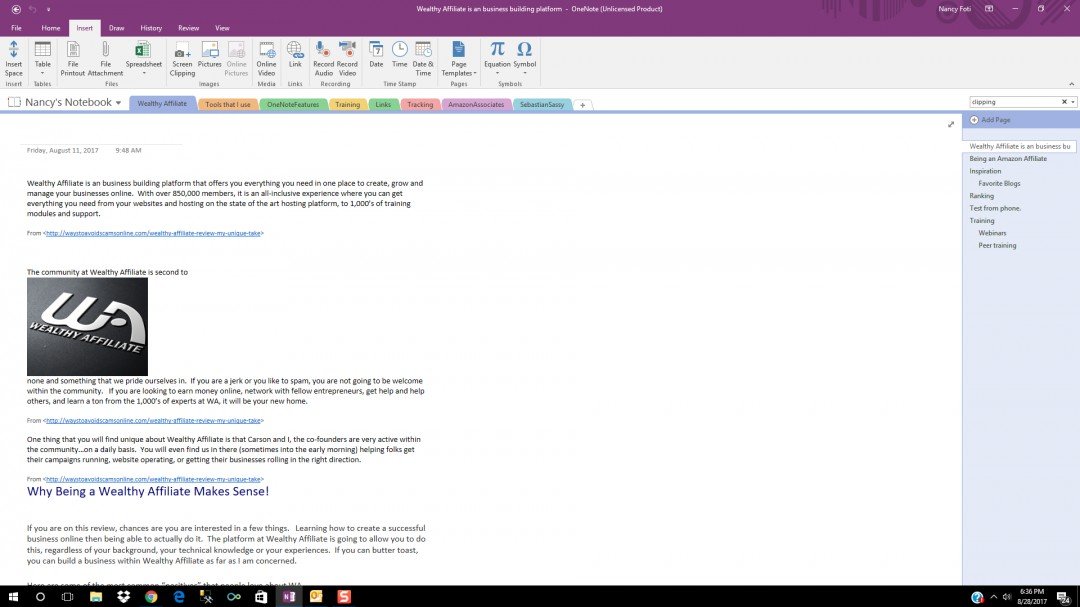
Task: Insert Date & Time stamp
Action: point(423,59)
